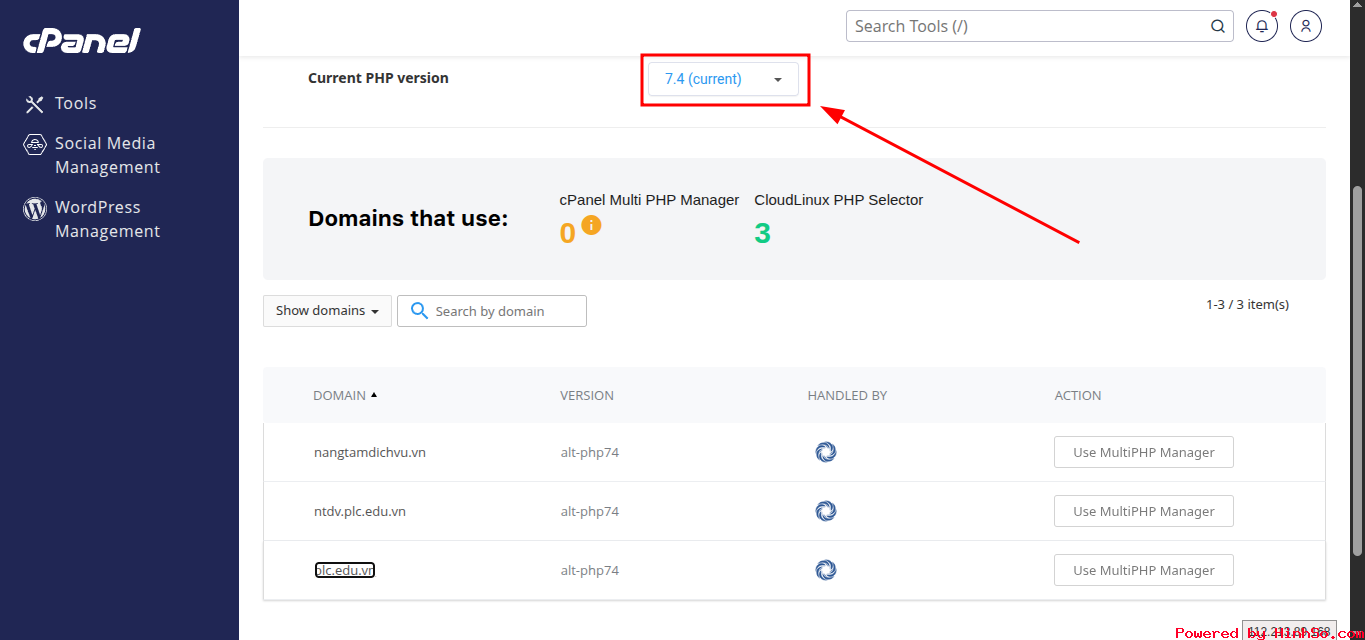The width and height of the screenshot is (1365, 640).
Task: Open Tools in the sidebar
Action: tap(76, 103)
